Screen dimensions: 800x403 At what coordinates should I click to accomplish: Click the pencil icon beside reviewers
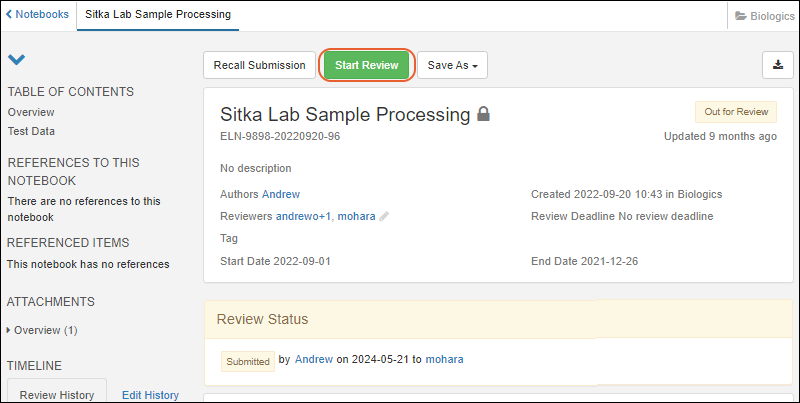(x=384, y=216)
